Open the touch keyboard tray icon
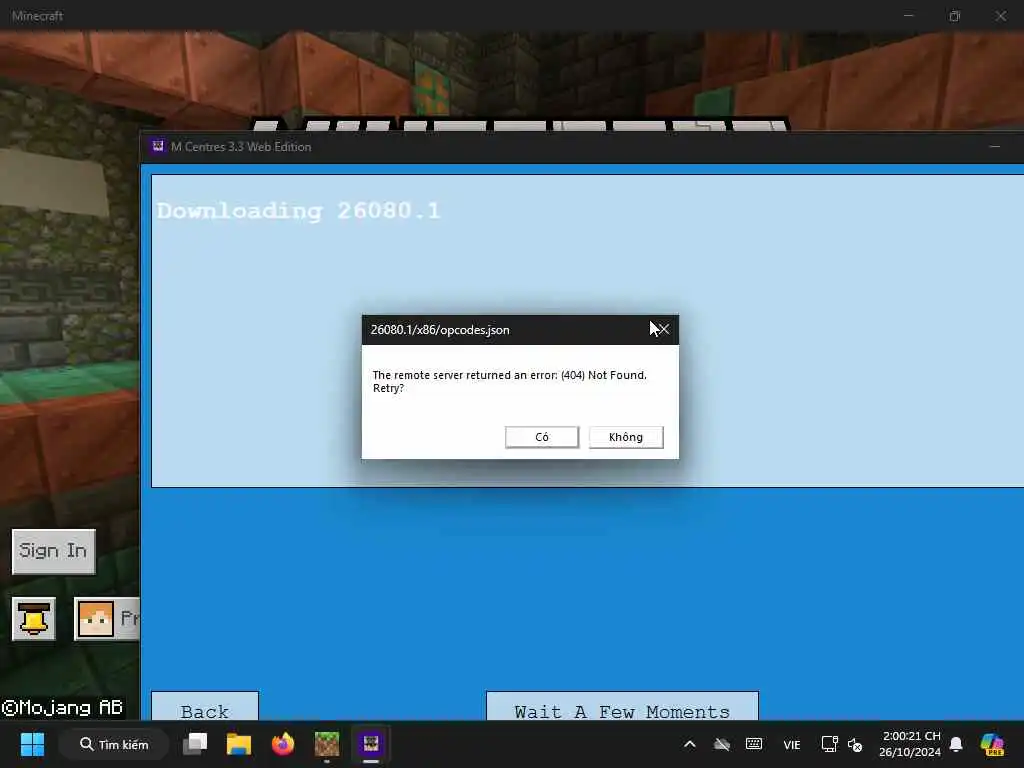This screenshot has height=768, width=1024. [754, 744]
